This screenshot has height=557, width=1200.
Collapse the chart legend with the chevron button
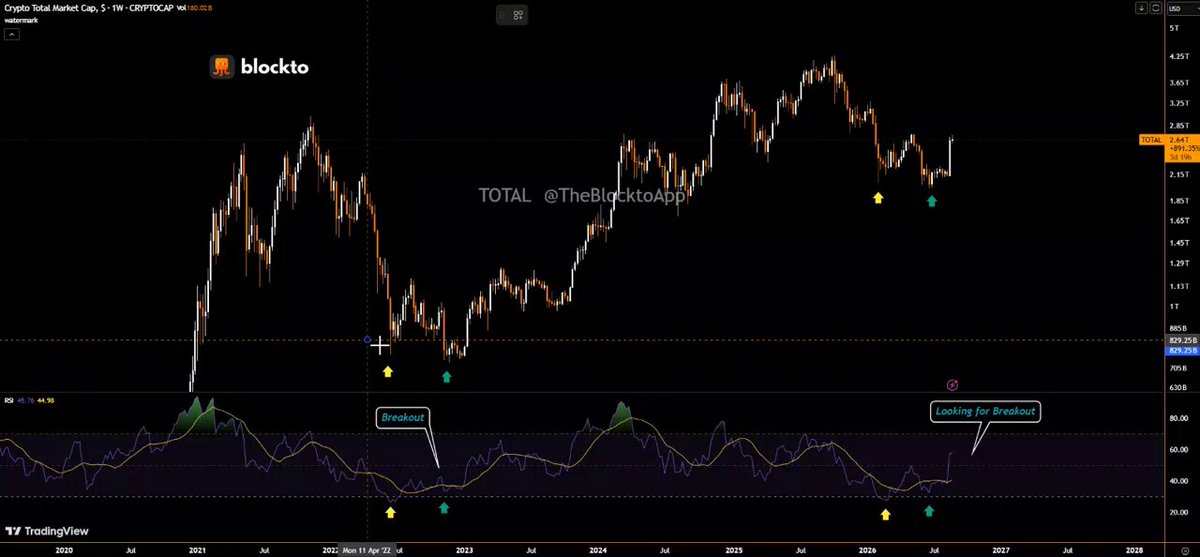tap(13, 33)
